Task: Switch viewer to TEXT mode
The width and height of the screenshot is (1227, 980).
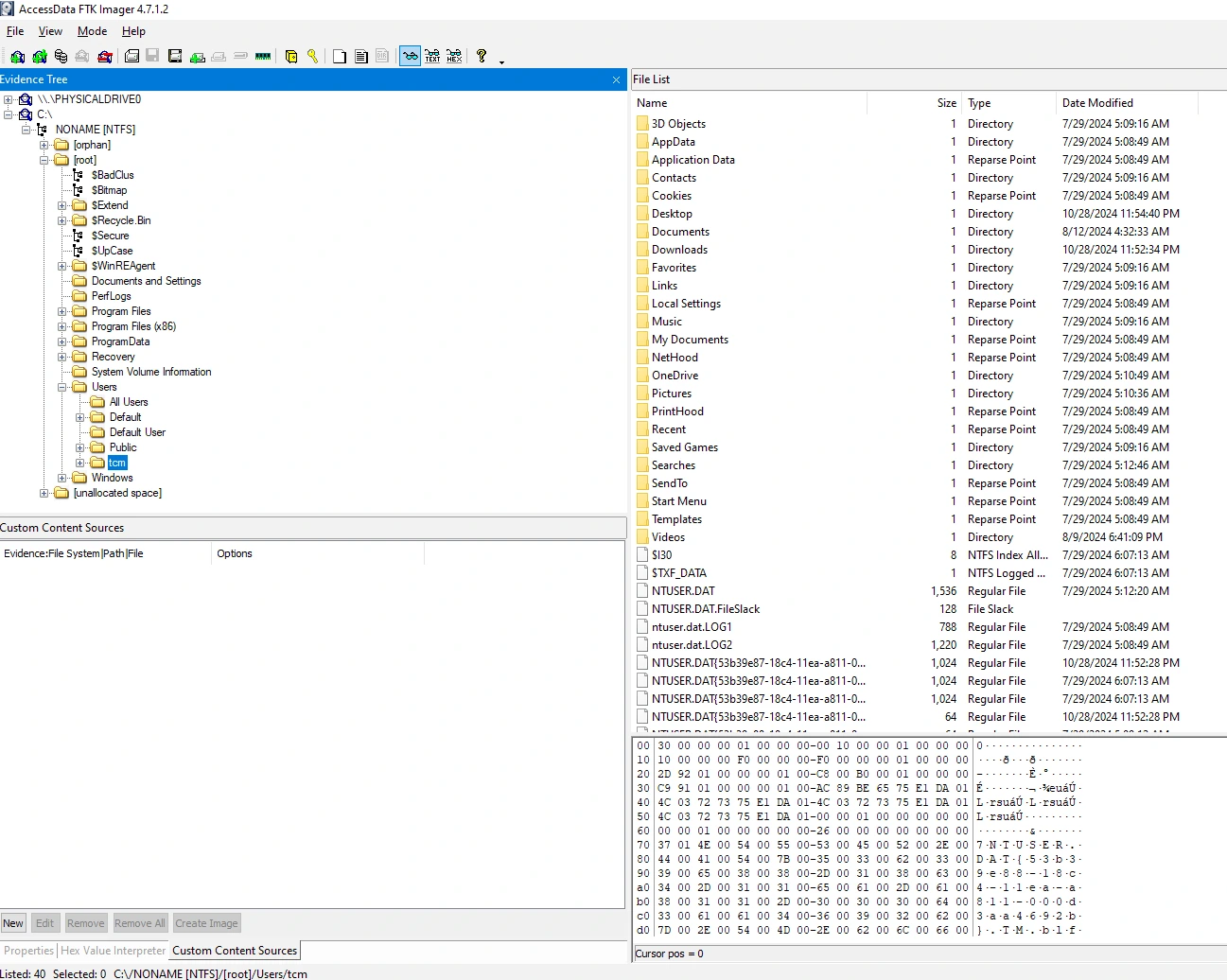Action: 432,57
